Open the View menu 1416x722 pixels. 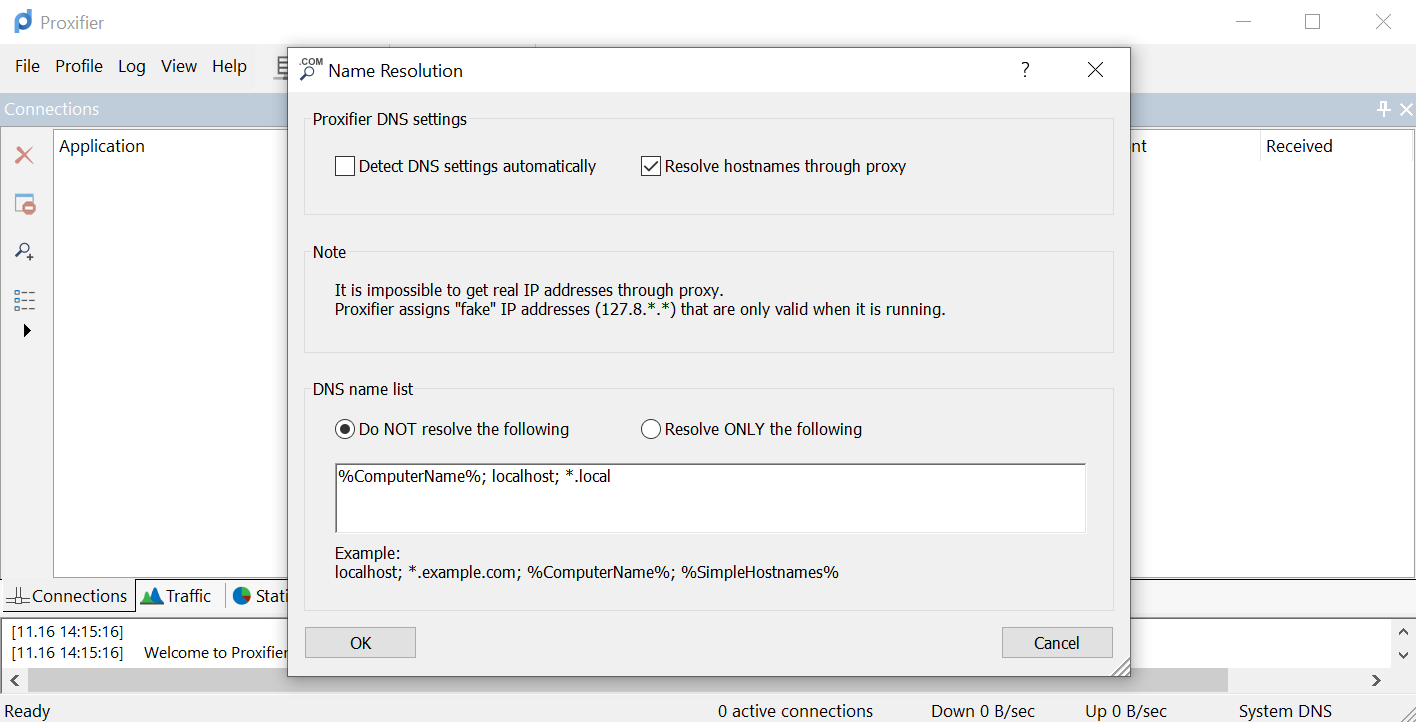pos(179,66)
